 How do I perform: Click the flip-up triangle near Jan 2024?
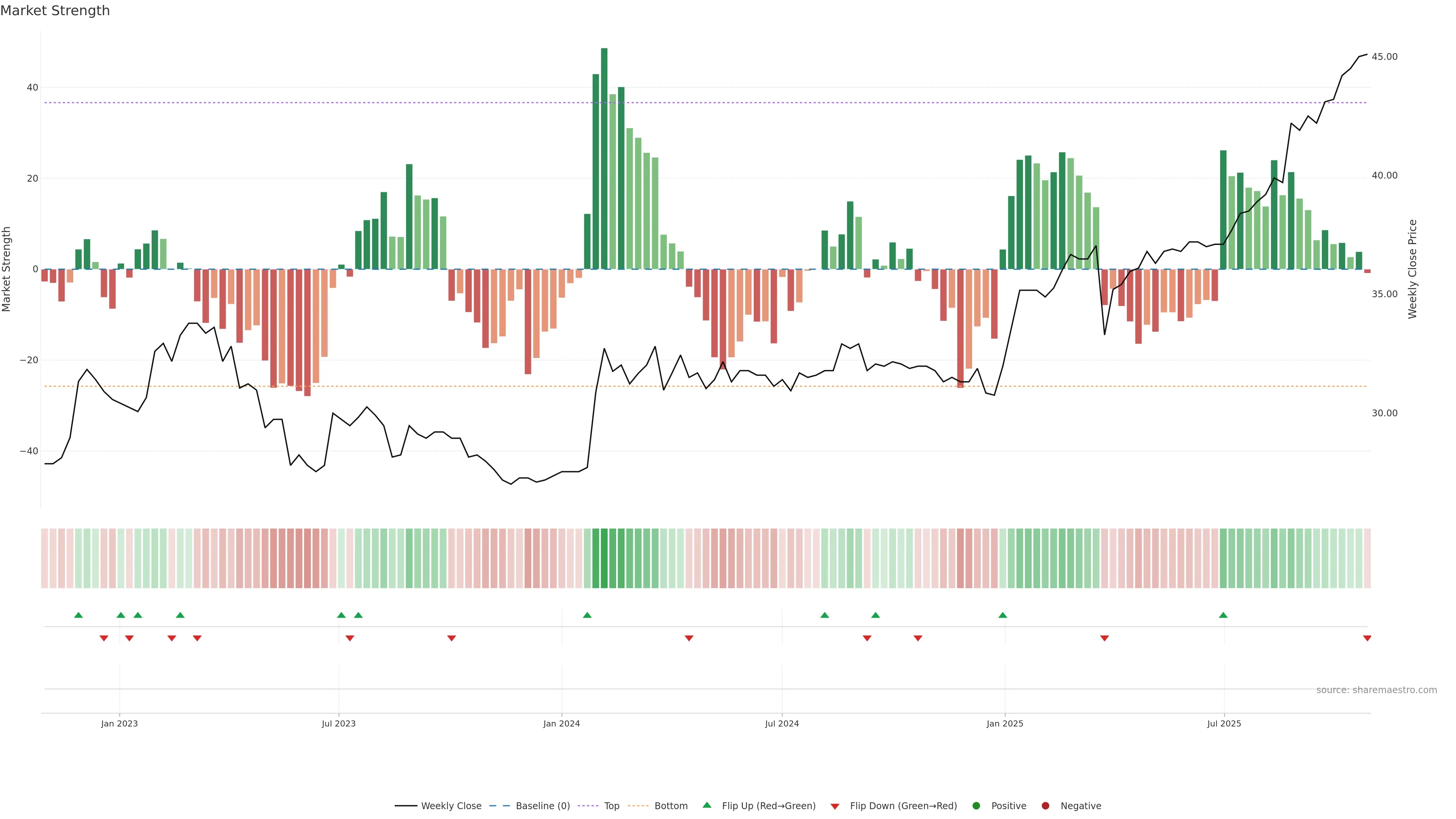(x=587, y=615)
